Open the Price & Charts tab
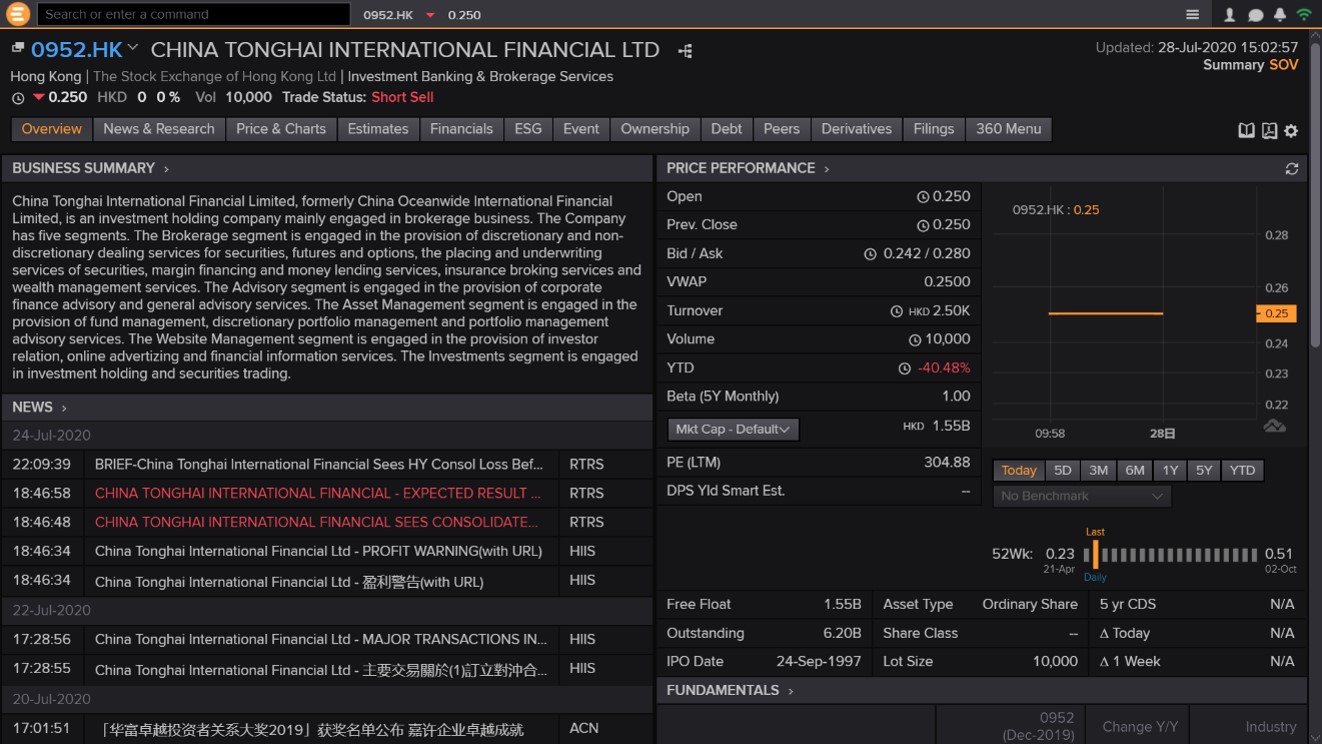This screenshot has width=1322, height=744. (x=281, y=129)
